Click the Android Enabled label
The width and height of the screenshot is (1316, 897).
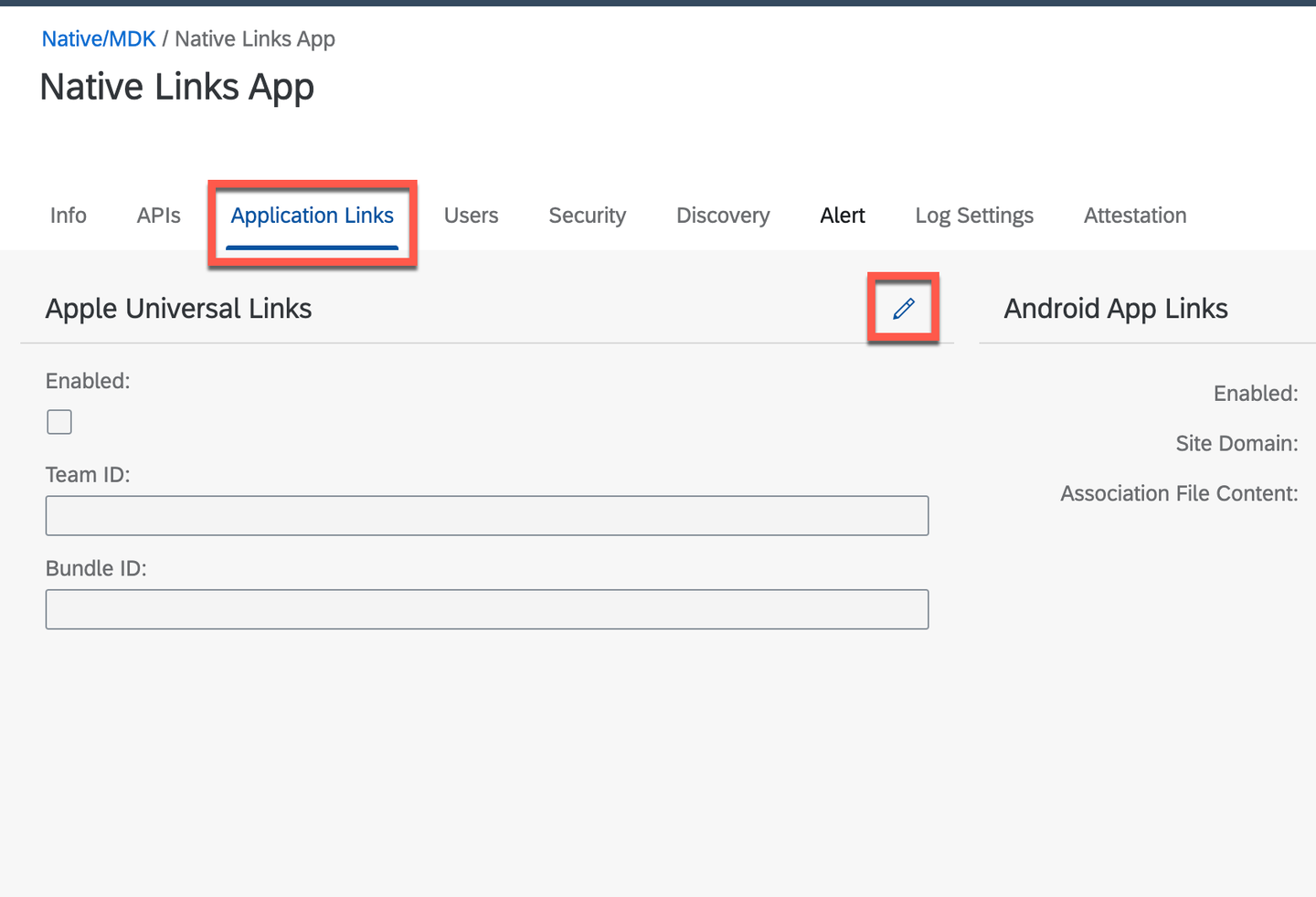pyautogui.click(x=1256, y=394)
